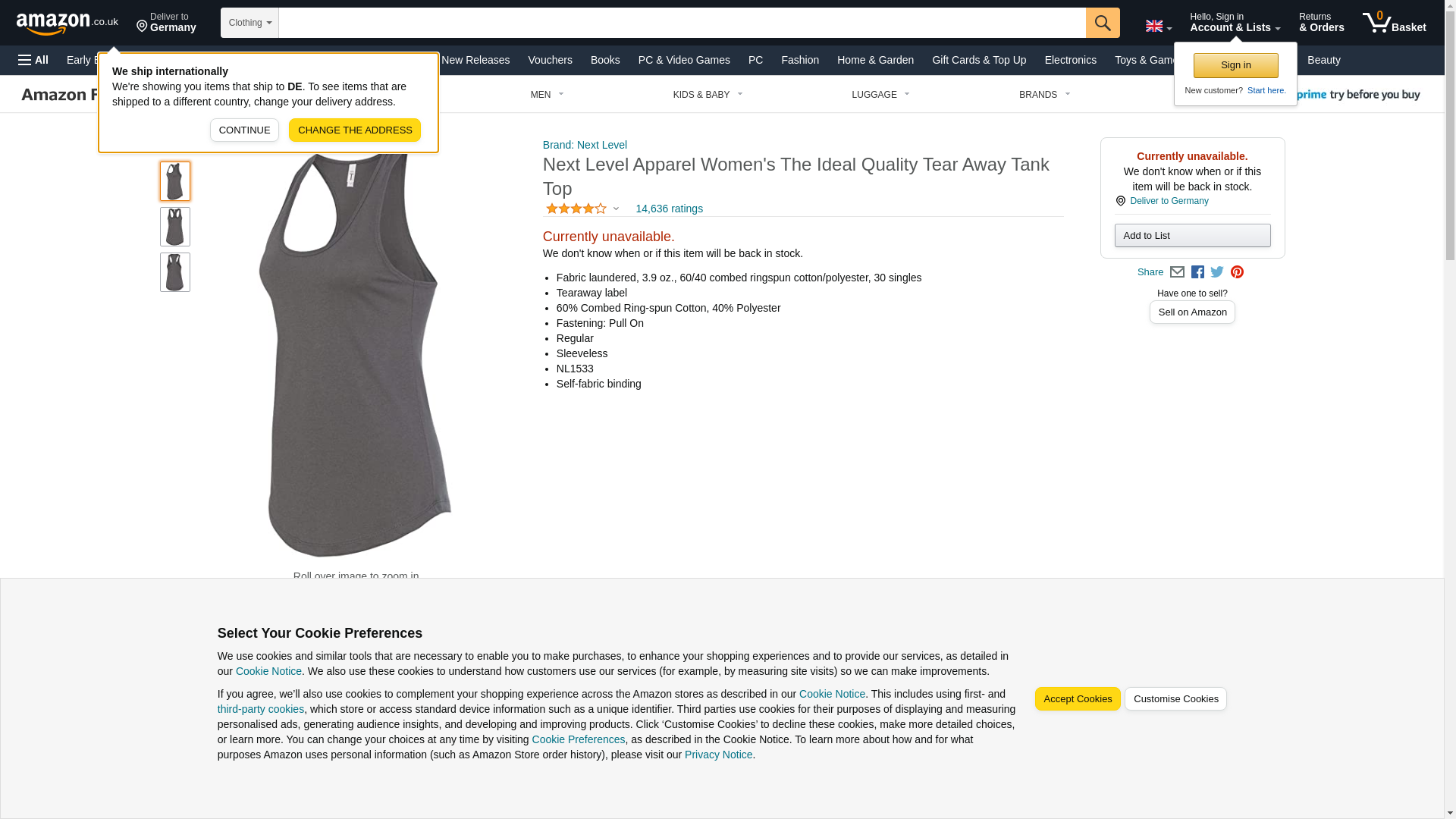Expand the Clothing search category dropdown

tap(249, 23)
